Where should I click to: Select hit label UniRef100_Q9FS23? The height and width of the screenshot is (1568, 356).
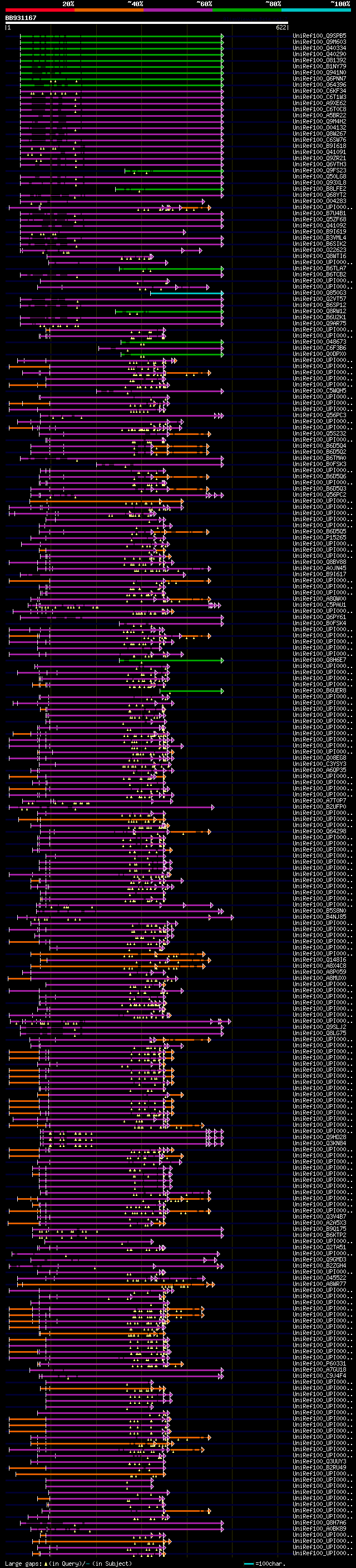click(x=319, y=170)
